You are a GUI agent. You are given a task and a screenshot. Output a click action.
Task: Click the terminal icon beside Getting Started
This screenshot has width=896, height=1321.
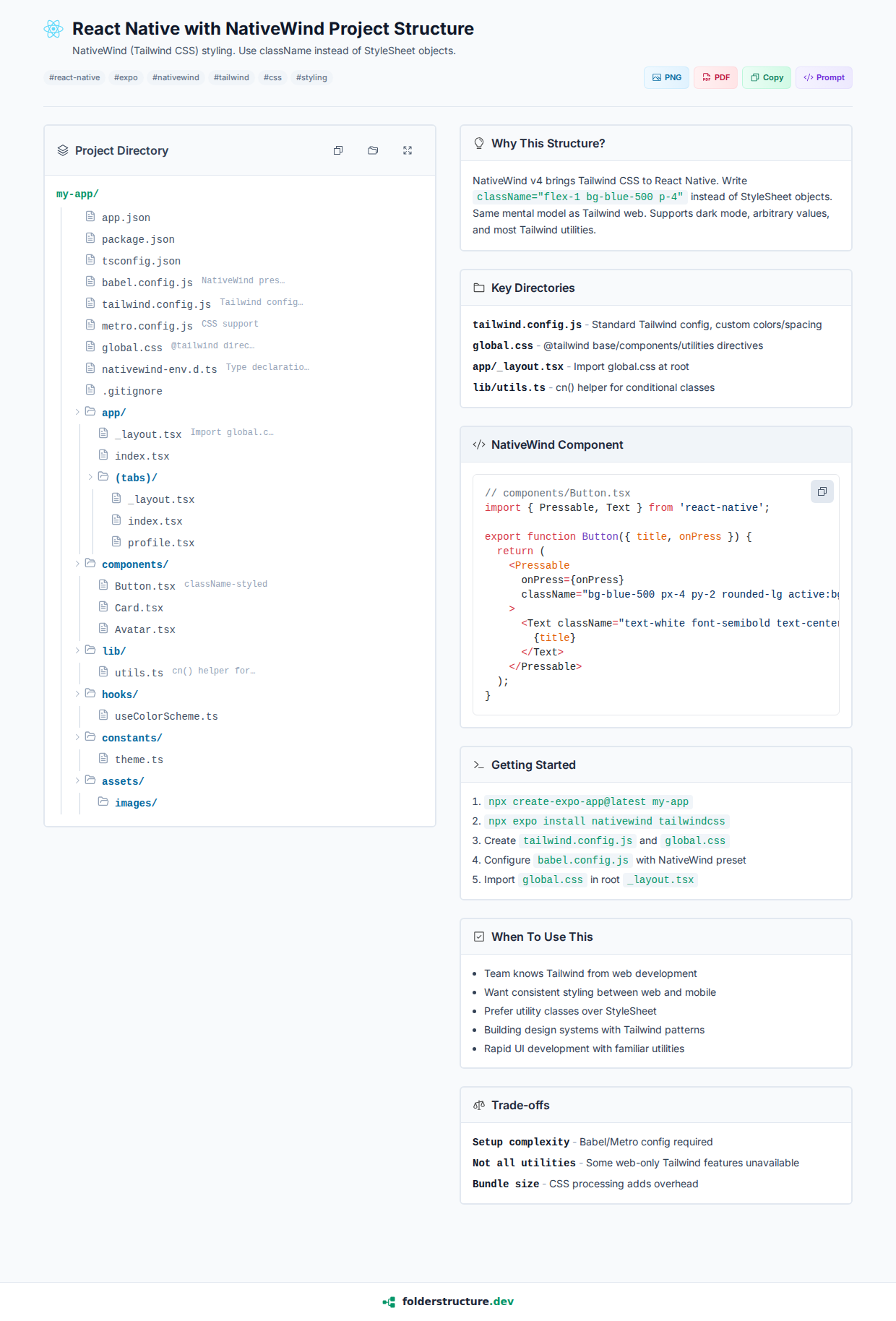point(478,765)
